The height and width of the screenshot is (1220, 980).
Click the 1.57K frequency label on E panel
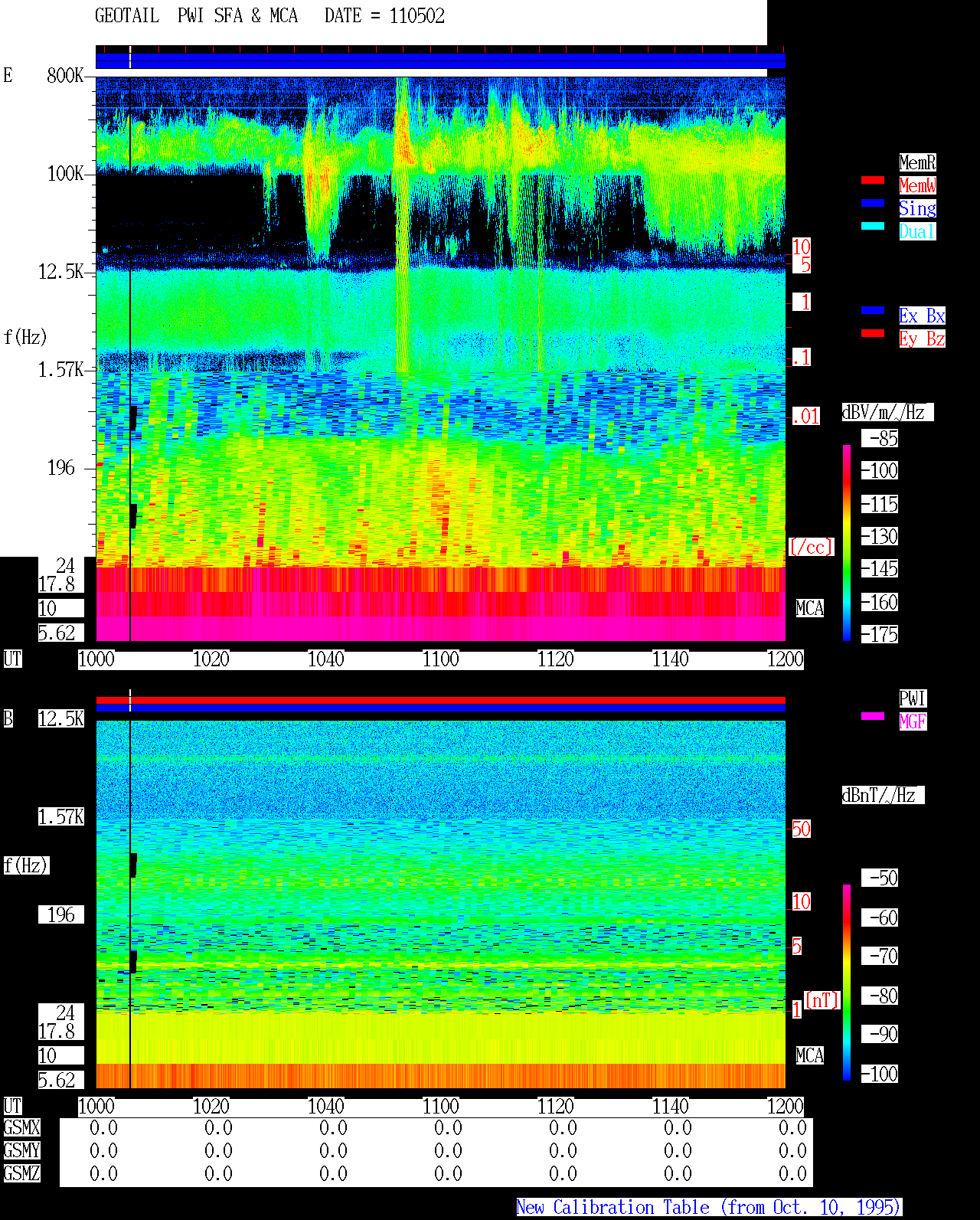61,369
